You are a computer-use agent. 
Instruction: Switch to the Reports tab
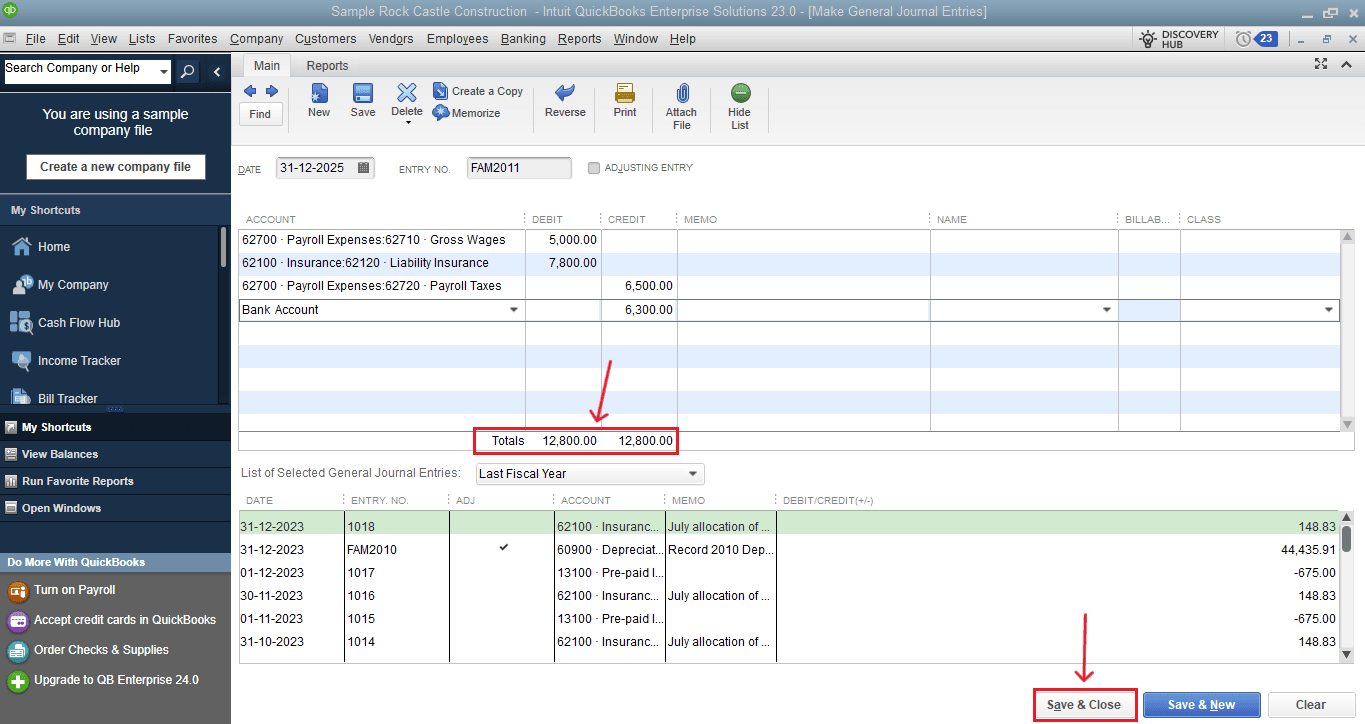(x=327, y=66)
